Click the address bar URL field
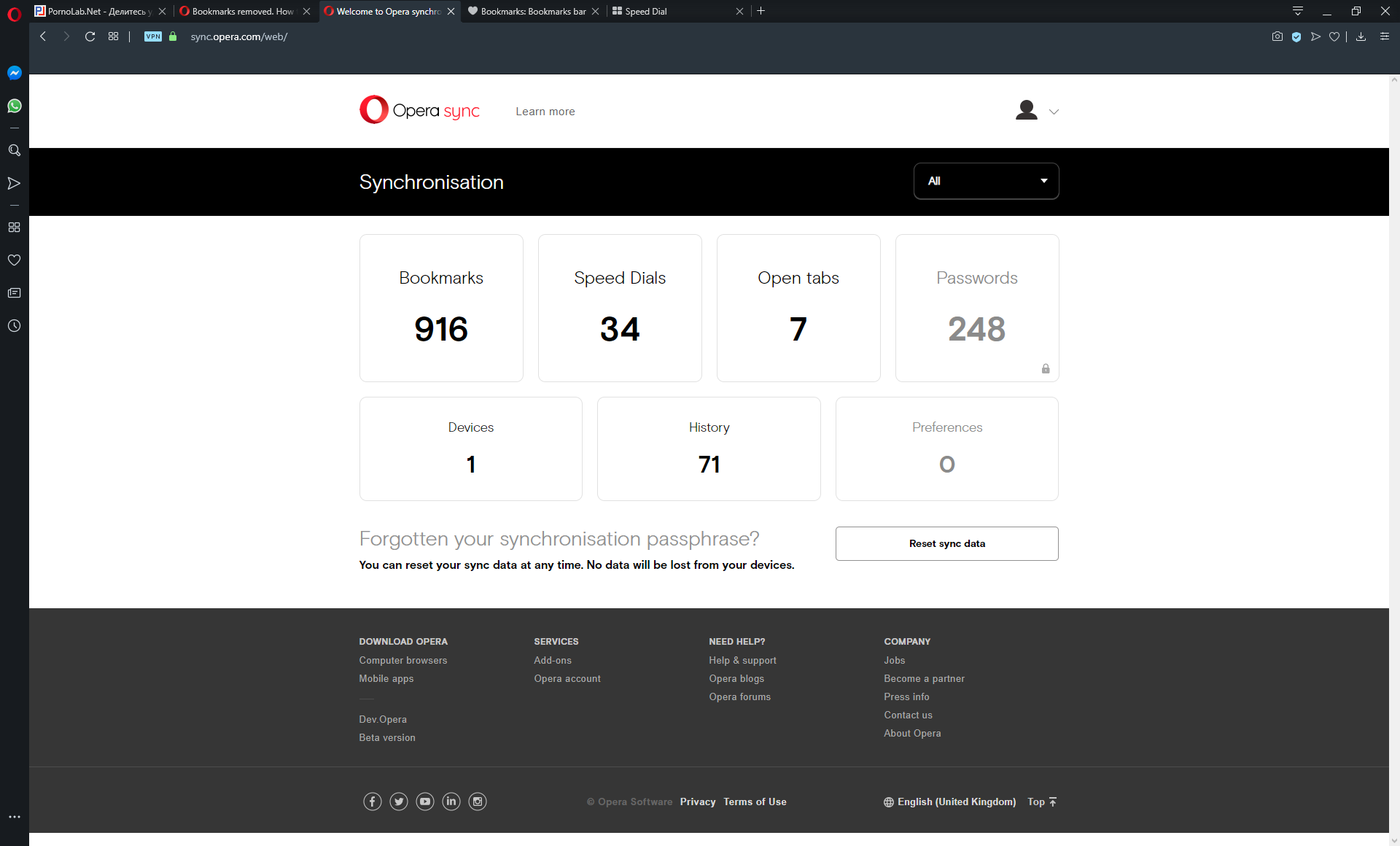Image resolution: width=1400 pixels, height=846 pixels. 238,36
